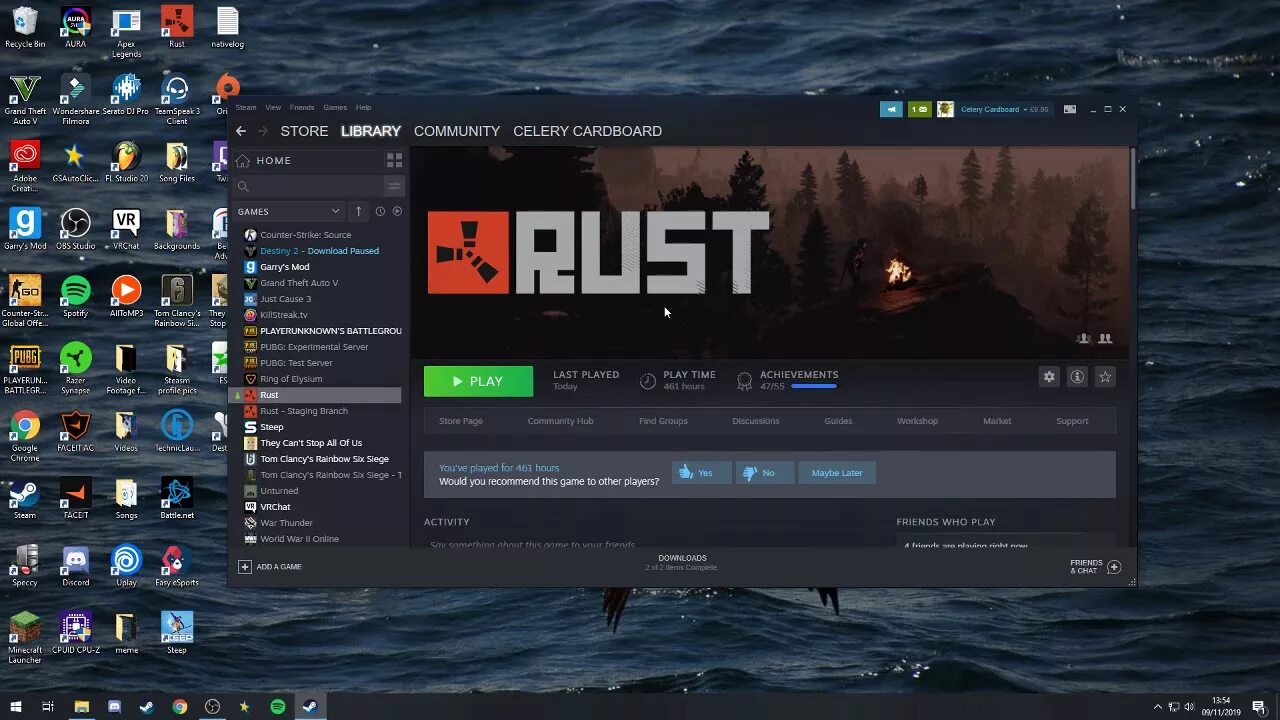Open the Windows Start menu
The image size is (1280, 720).
(x=16, y=706)
